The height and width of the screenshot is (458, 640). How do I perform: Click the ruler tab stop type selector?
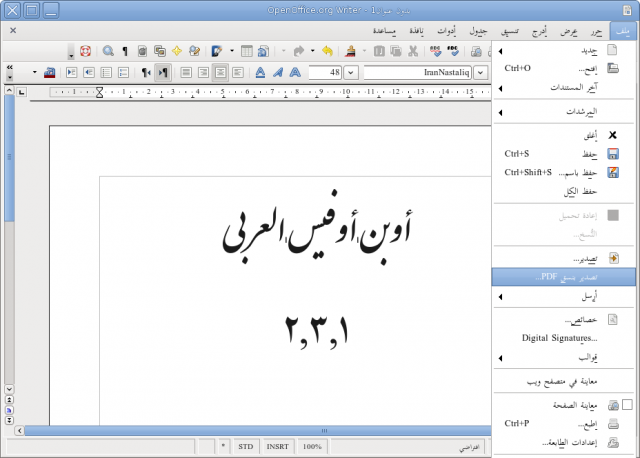point(22,93)
